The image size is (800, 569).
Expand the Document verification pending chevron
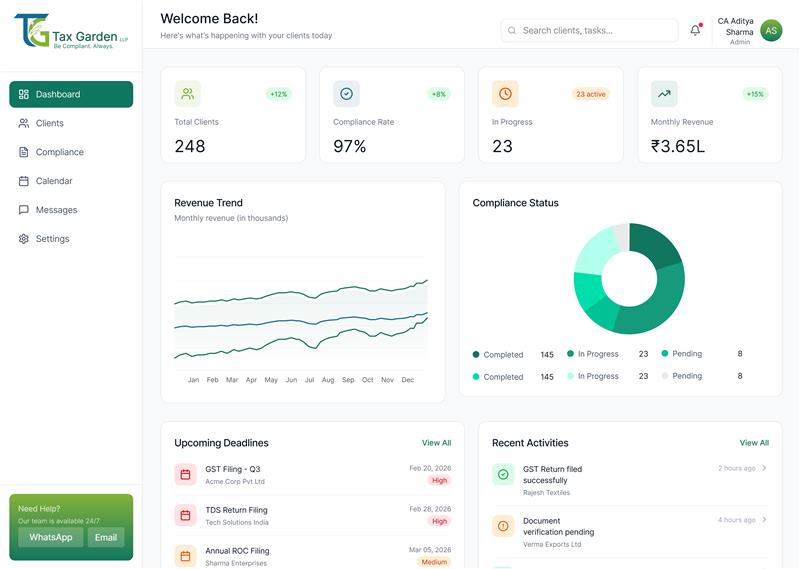coord(765,520)
